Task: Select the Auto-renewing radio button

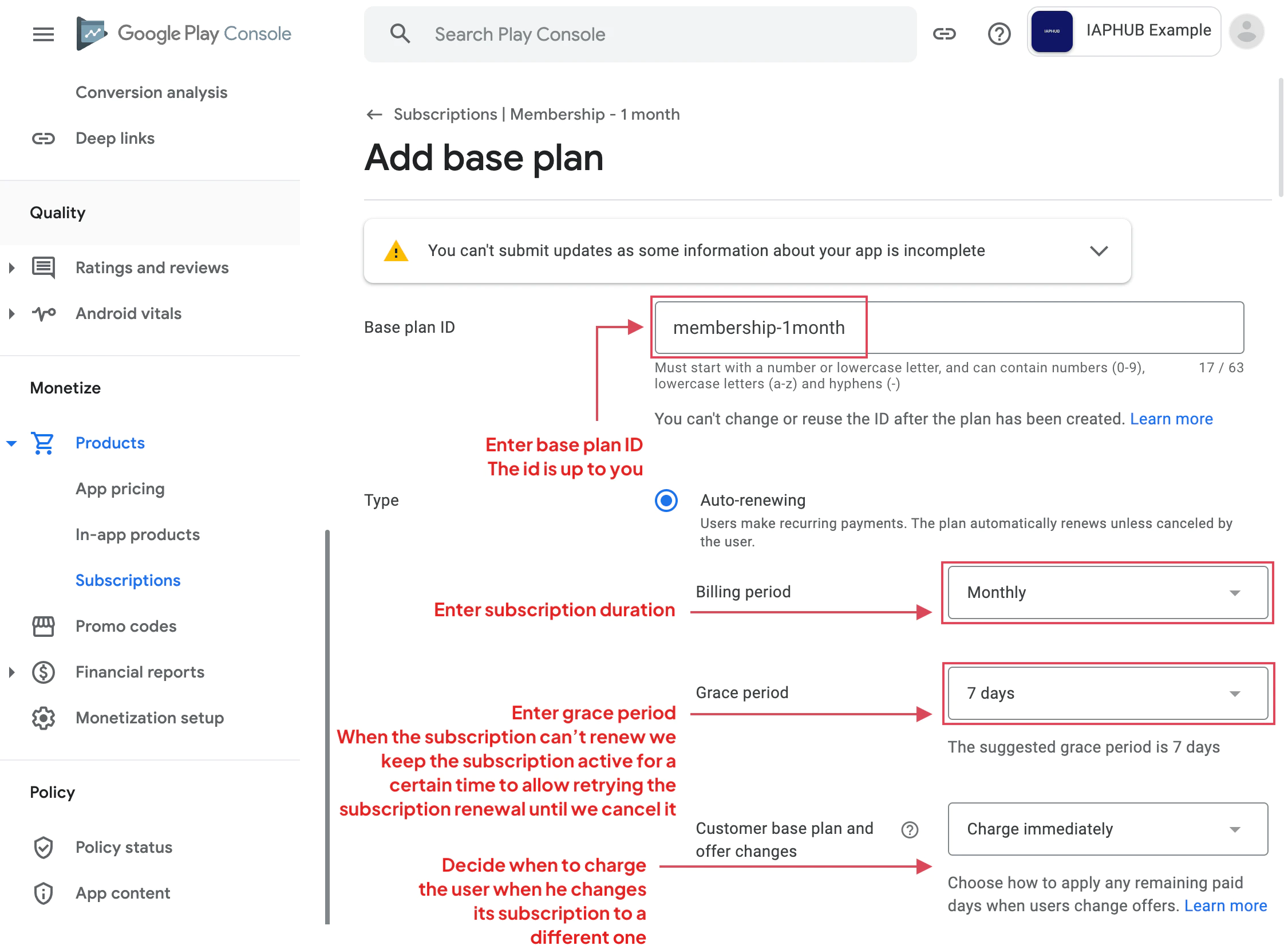Action: tap(666, 501)
